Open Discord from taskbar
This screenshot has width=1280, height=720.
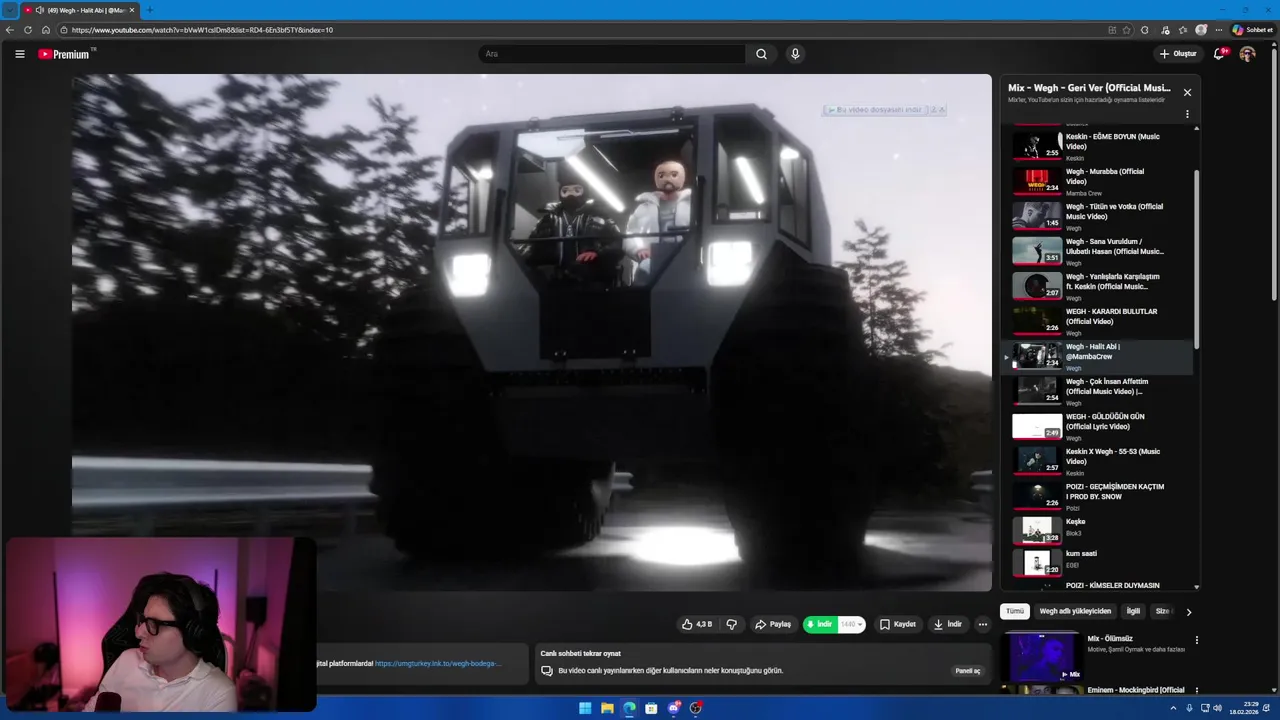tap(674, 708)
